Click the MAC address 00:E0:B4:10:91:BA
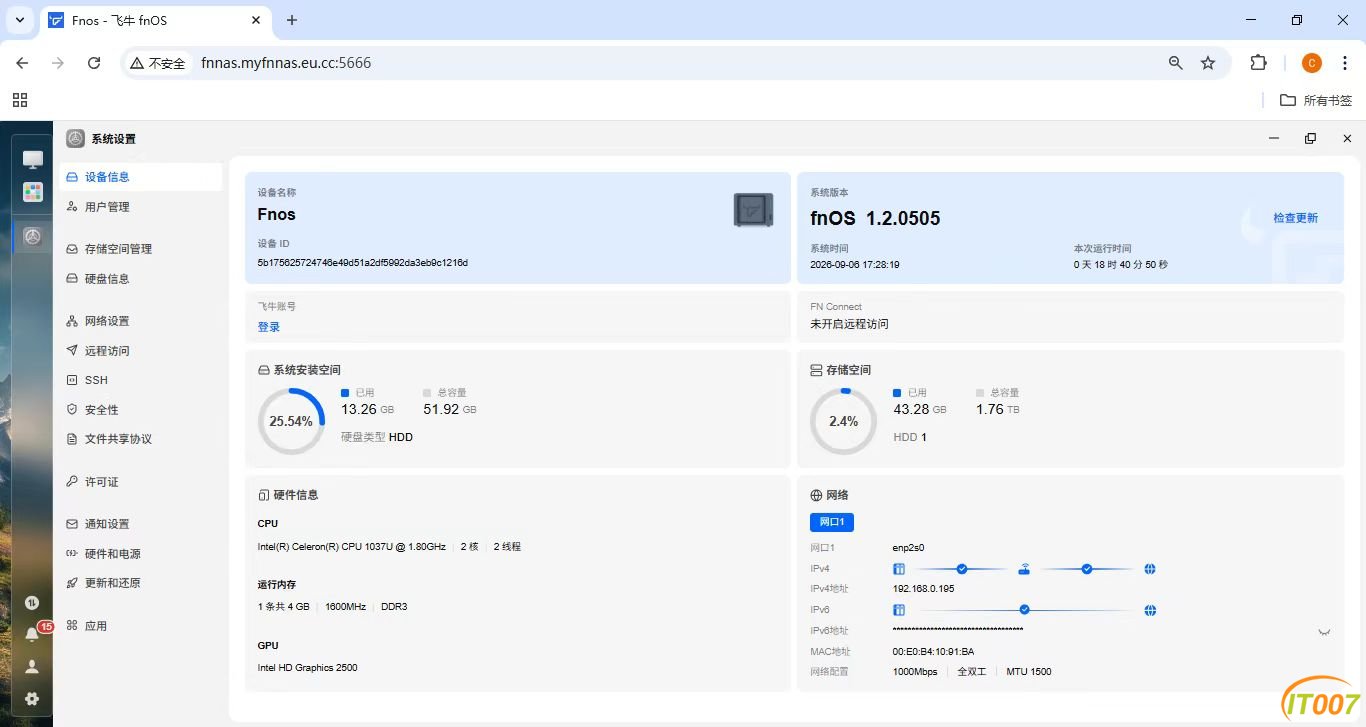Screen dimensions: 1366x727 (933, 652)
